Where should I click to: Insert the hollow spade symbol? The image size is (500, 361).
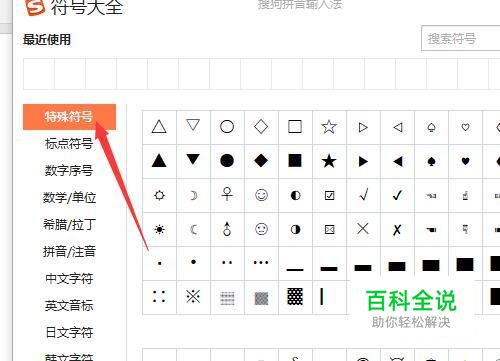pyautogui.click(x=431, y=127)
